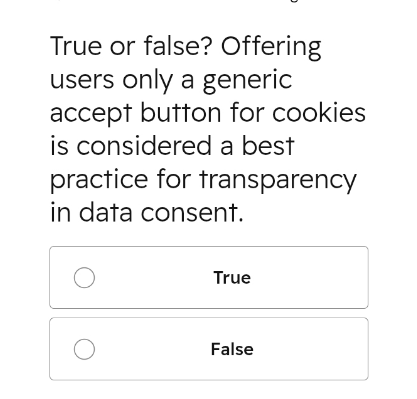
Task: Click the text line 'accept button for cookies'
Action: 208,113
